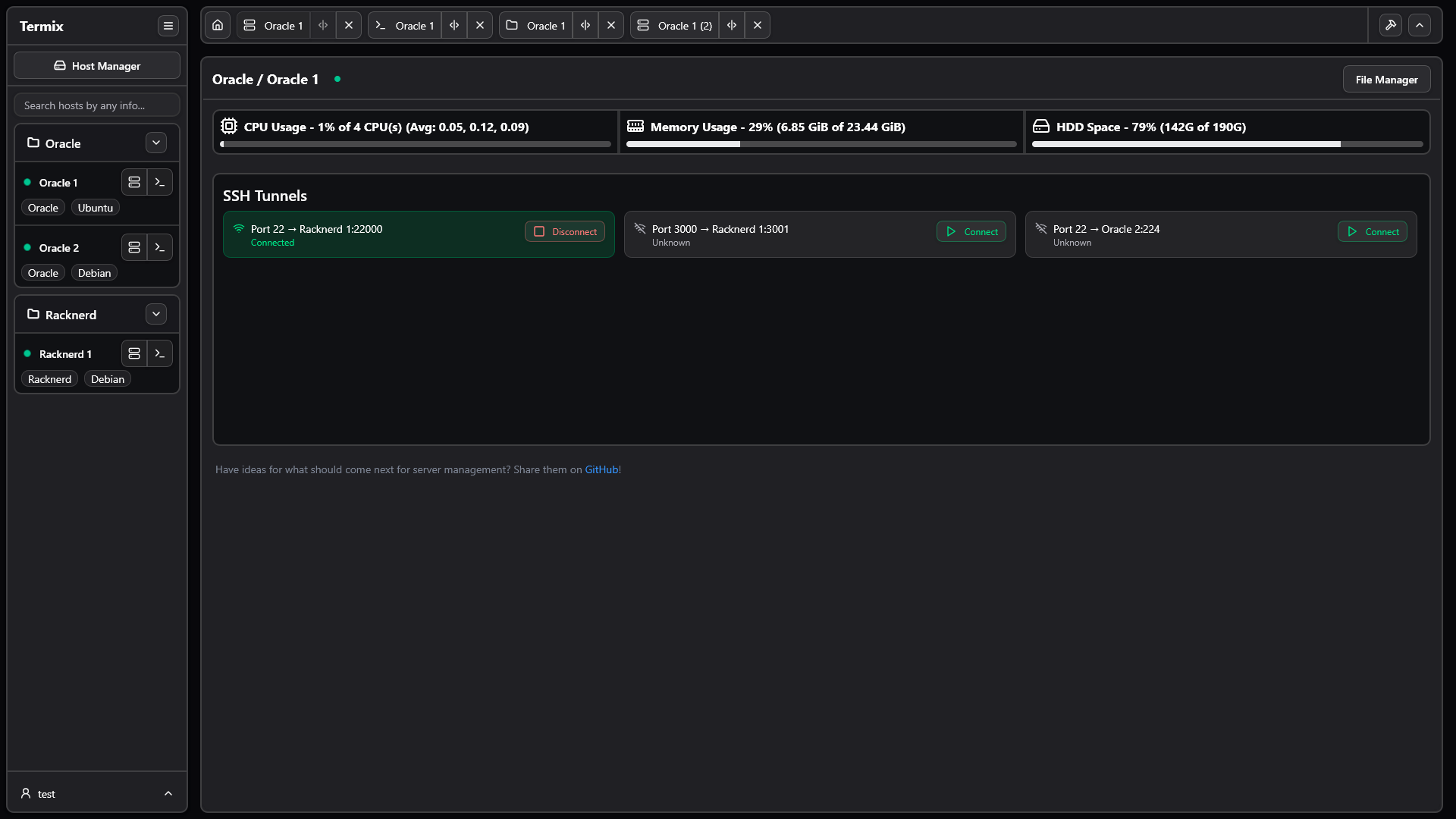The height and width of the screenshot is (819, 1456).
Task: Switch to the terminal Oracle 1 tab
Action: click(406, 26)
